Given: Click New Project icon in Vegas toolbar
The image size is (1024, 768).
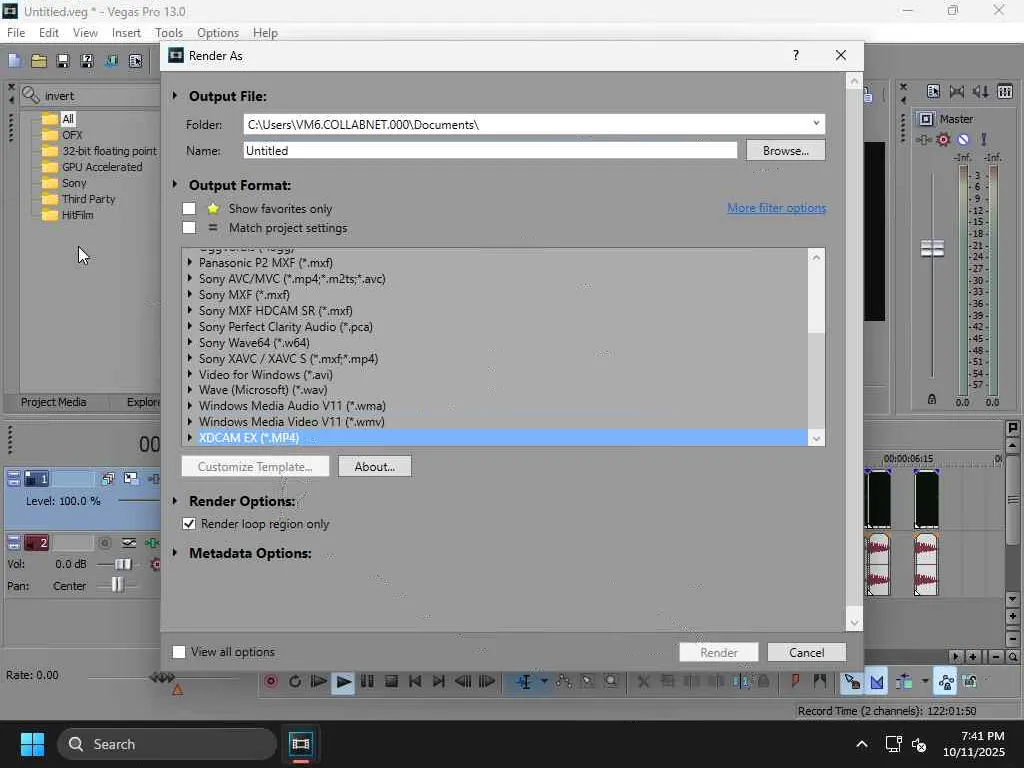Looking at the screenshot, I should [14, 61].
